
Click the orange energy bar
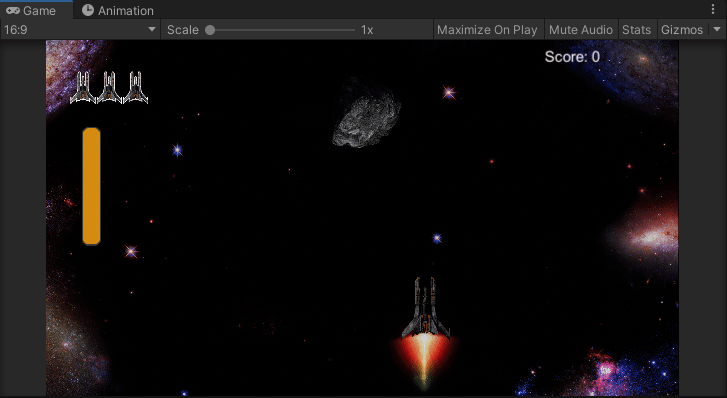tap(91, 186)
